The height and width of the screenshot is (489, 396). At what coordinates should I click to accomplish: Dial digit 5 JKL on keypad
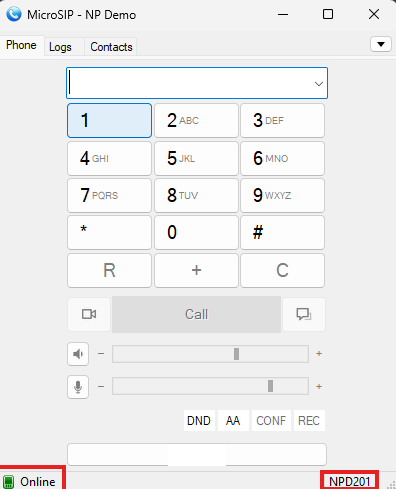[196, 158]
